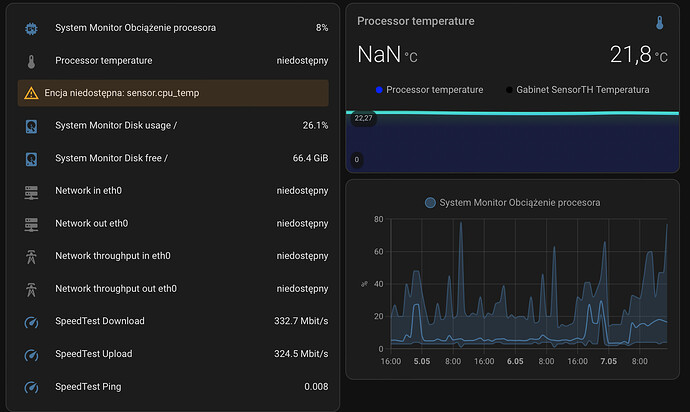Click the warning triangle icon in the alert
The image size is (690, 412).
pos(31,93)
